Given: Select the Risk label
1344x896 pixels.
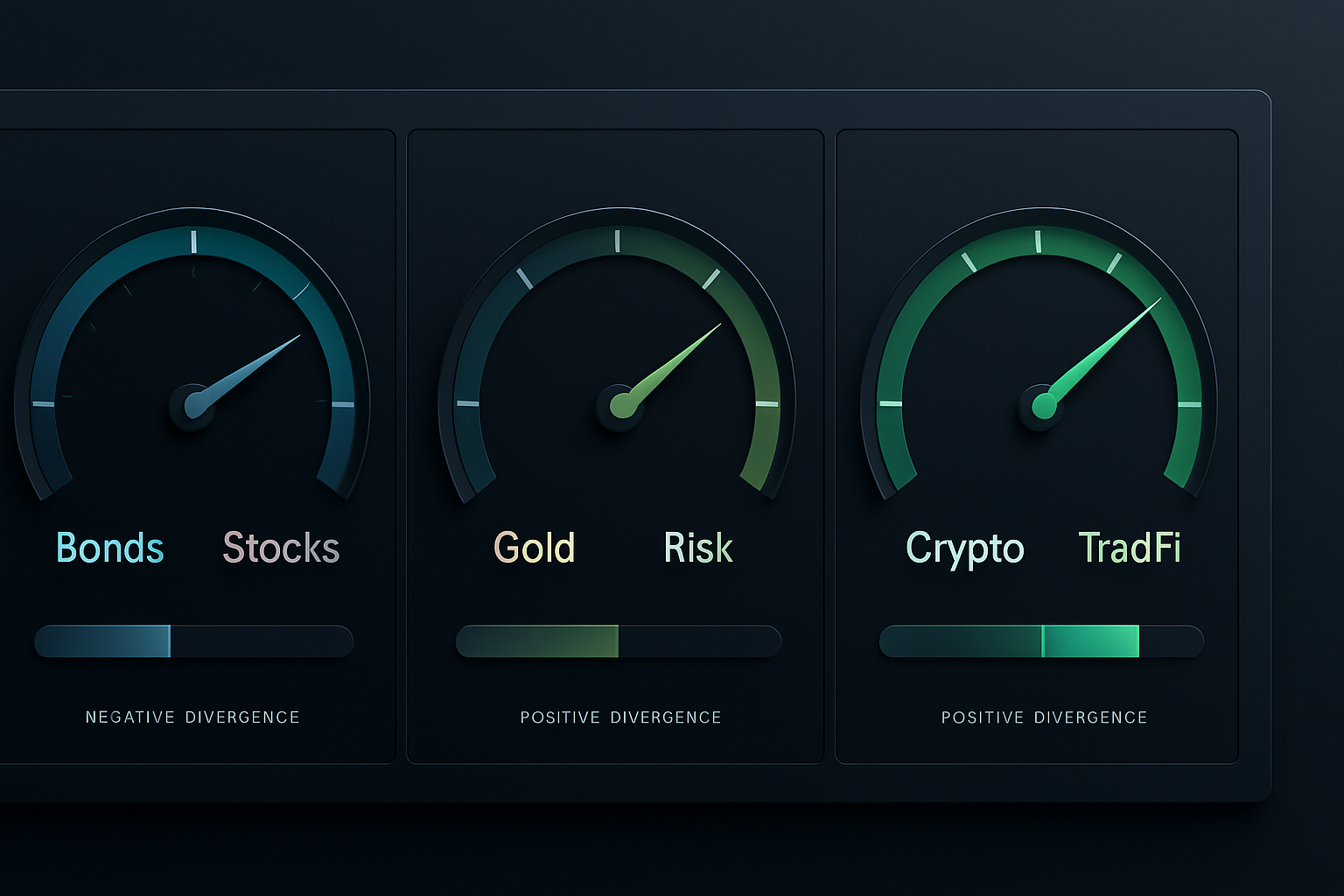Looking at the screenshot, I should 698,549.
